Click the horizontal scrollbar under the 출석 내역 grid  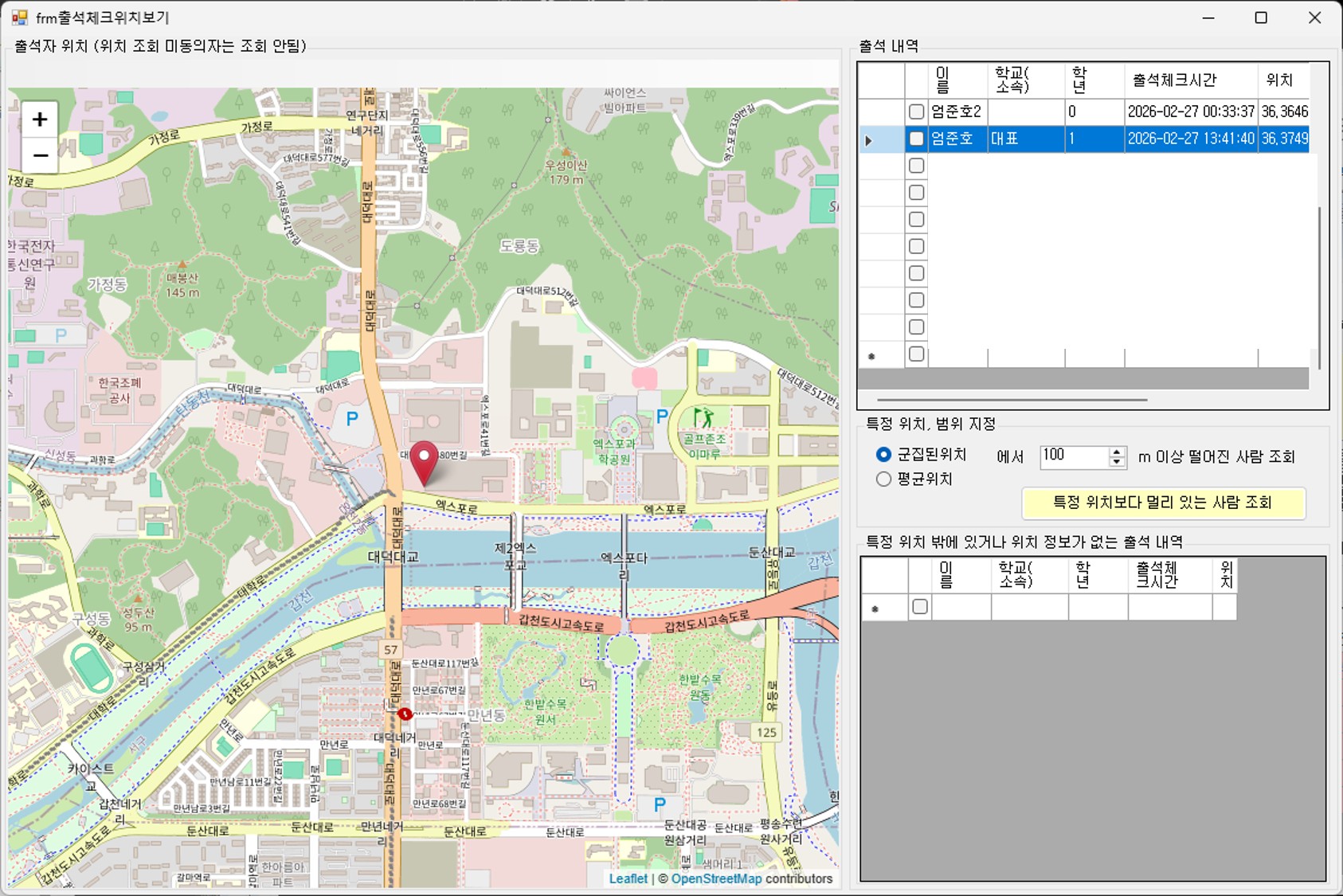pos(1012,400)
